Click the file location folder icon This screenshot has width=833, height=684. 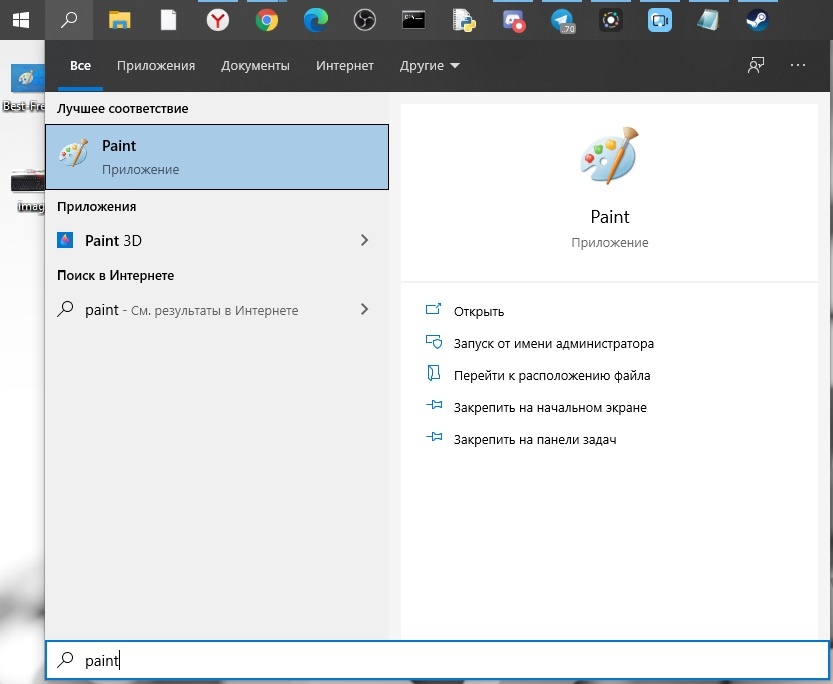pyautogui.click(x=434, y=373)
